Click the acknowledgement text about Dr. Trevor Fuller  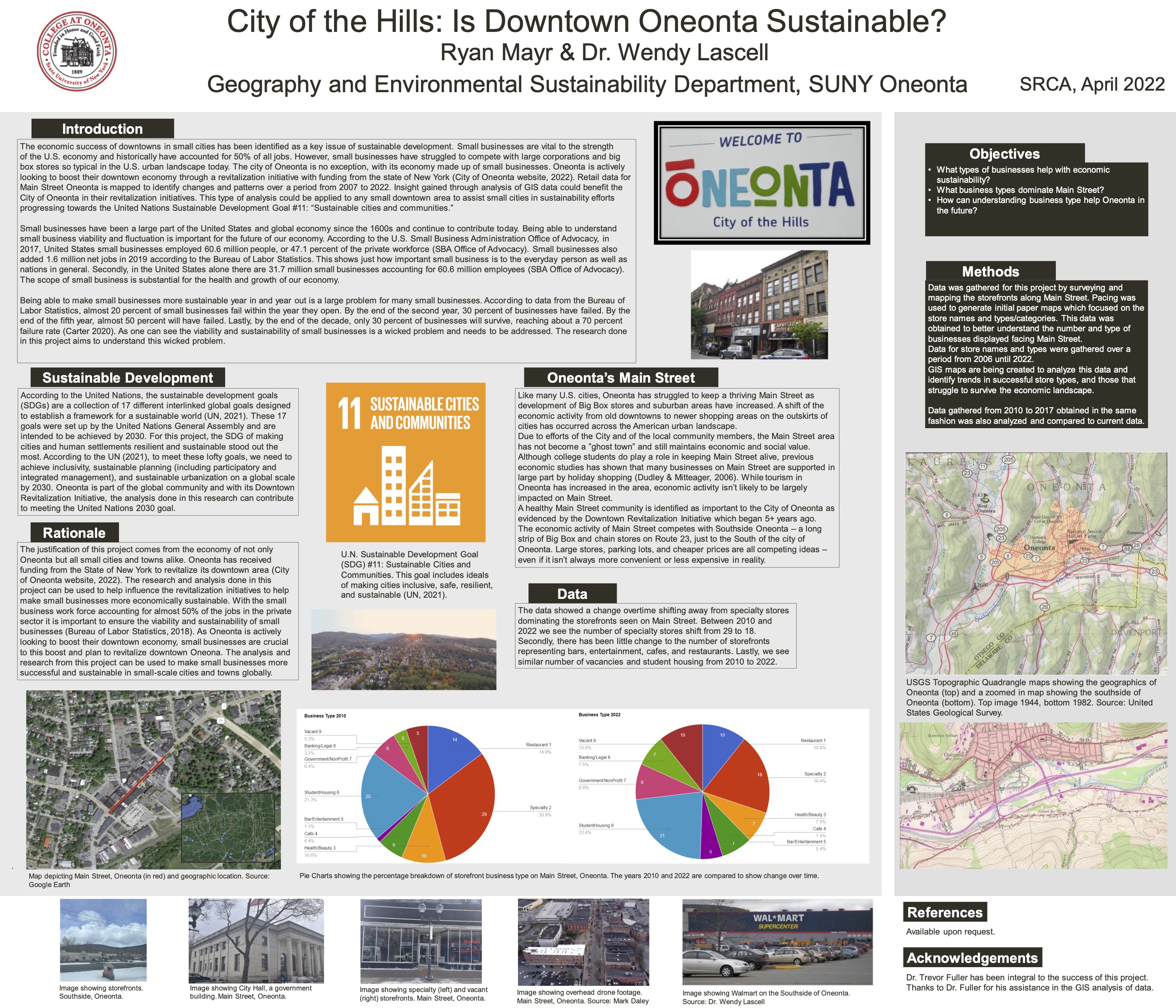pyautogui.click(x=1029, y=982)
